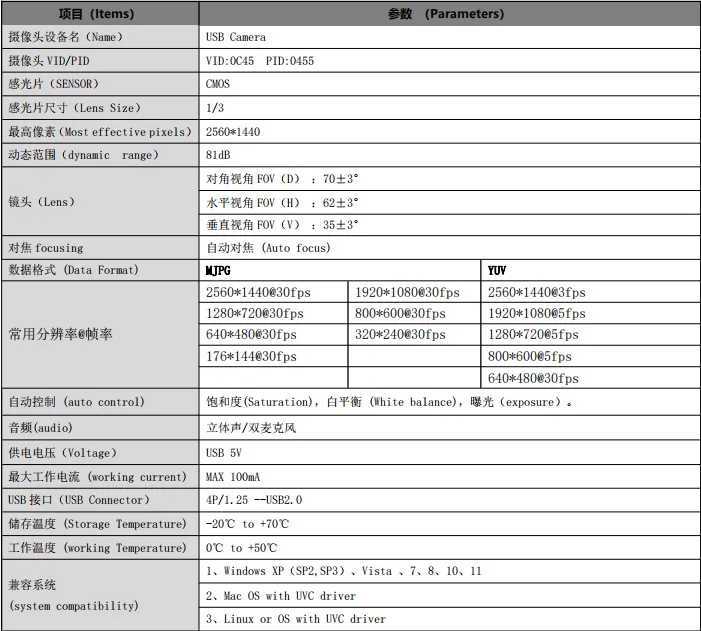This screenshot has width=701, height=631.
Task: Click the diagonal FOV (D) 70±3° row
Action: point(282,180)
